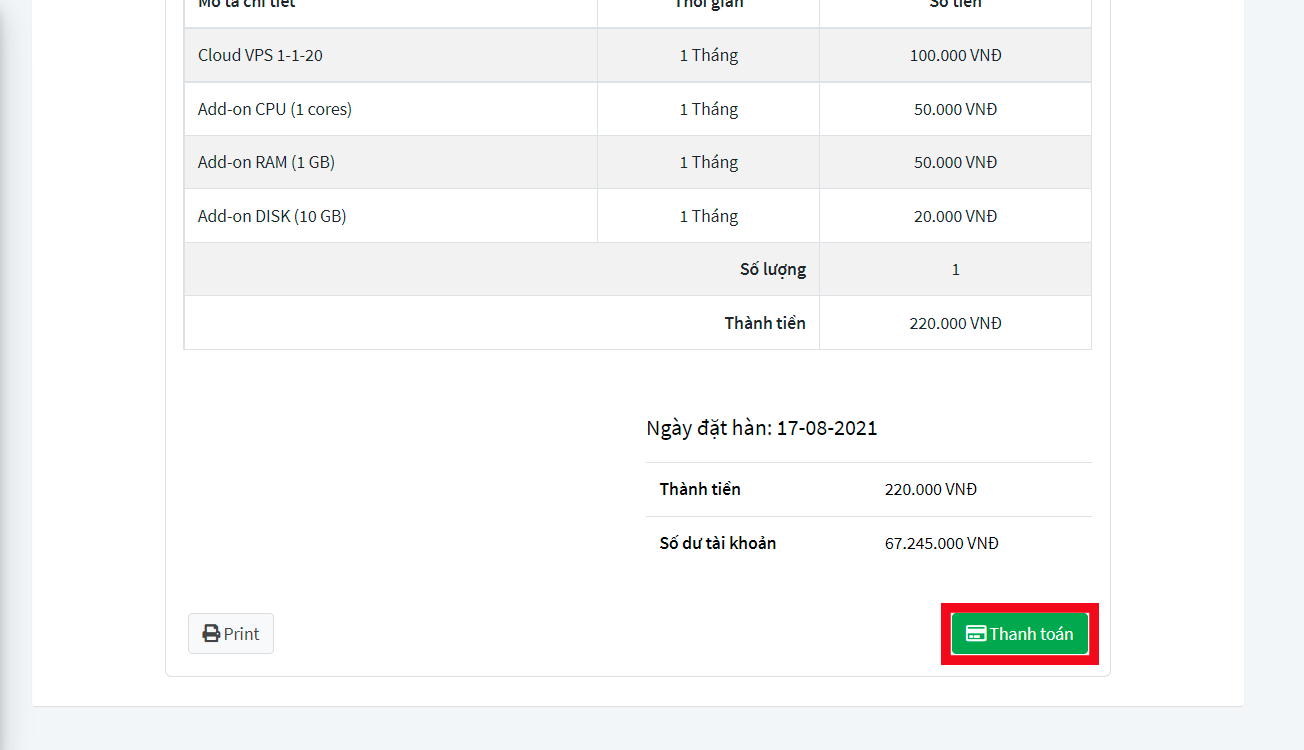The height and width of the screenshot is (750, 1304).
Task: Click the 20.000 VNĐ price for DISK add-on
Action: [955, 216]
